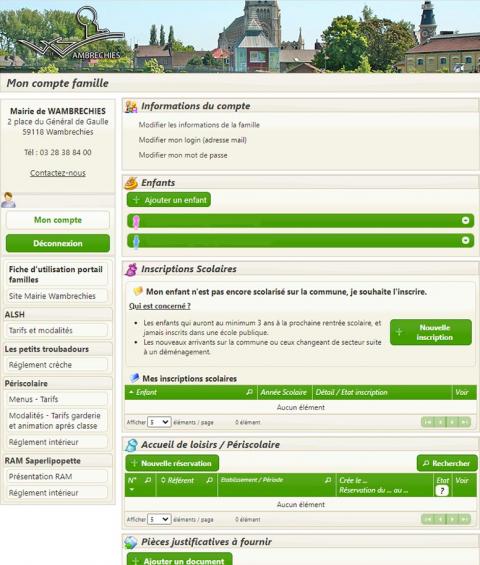This screenshot has width=480, height=565.
Task: Click the Déconnexion button
Action: coord(58,243)
